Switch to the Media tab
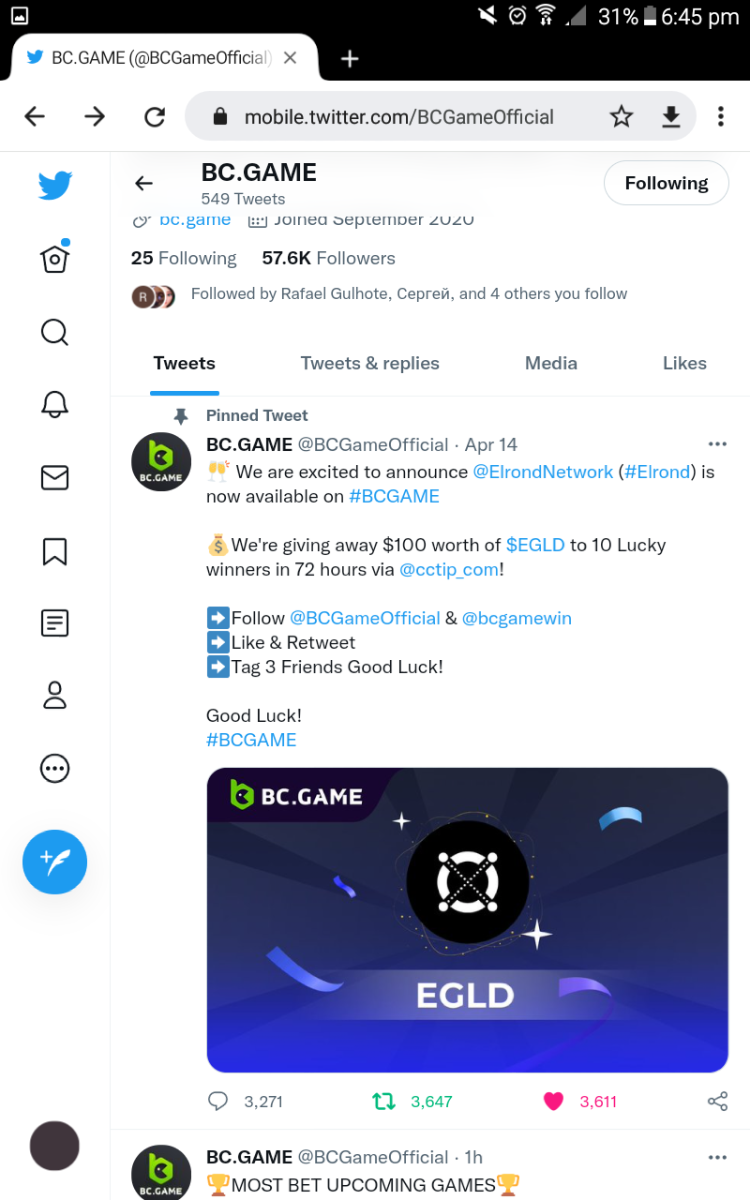 551,363
